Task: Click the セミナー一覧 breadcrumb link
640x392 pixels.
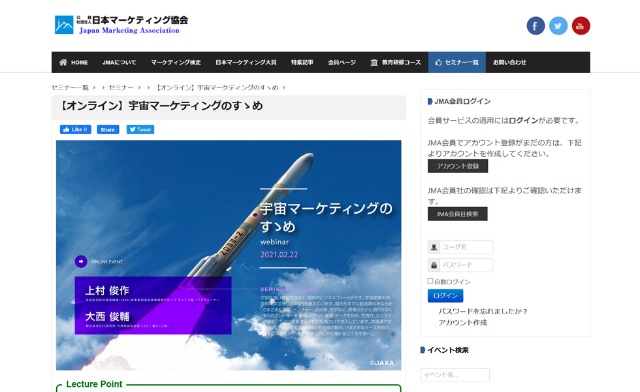Action: (70, 87)
